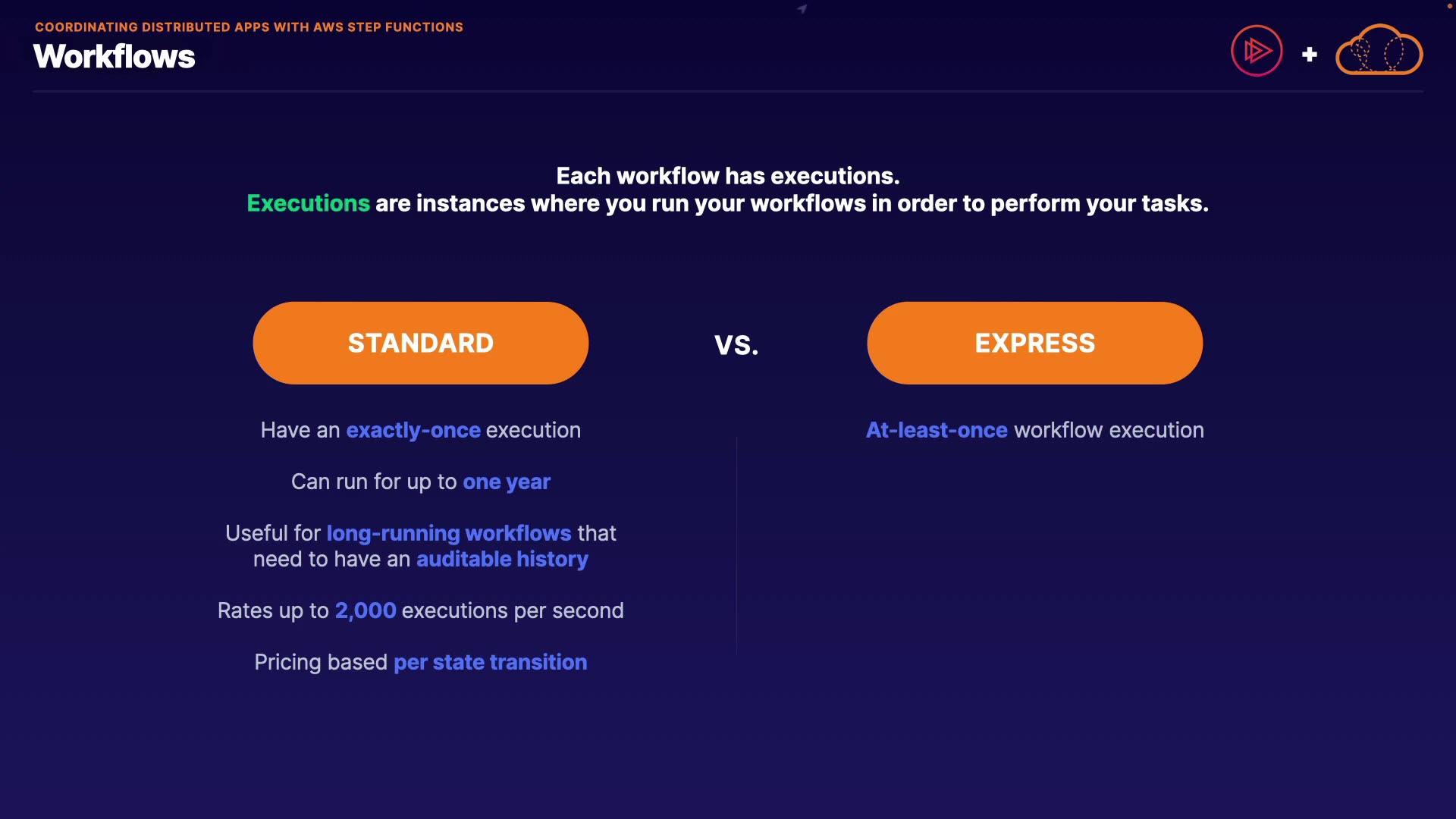The width and height of the screenshot is (1456, 819).
Task: Click 'long-running workflows' highlighted text
Action: point(448,533)
